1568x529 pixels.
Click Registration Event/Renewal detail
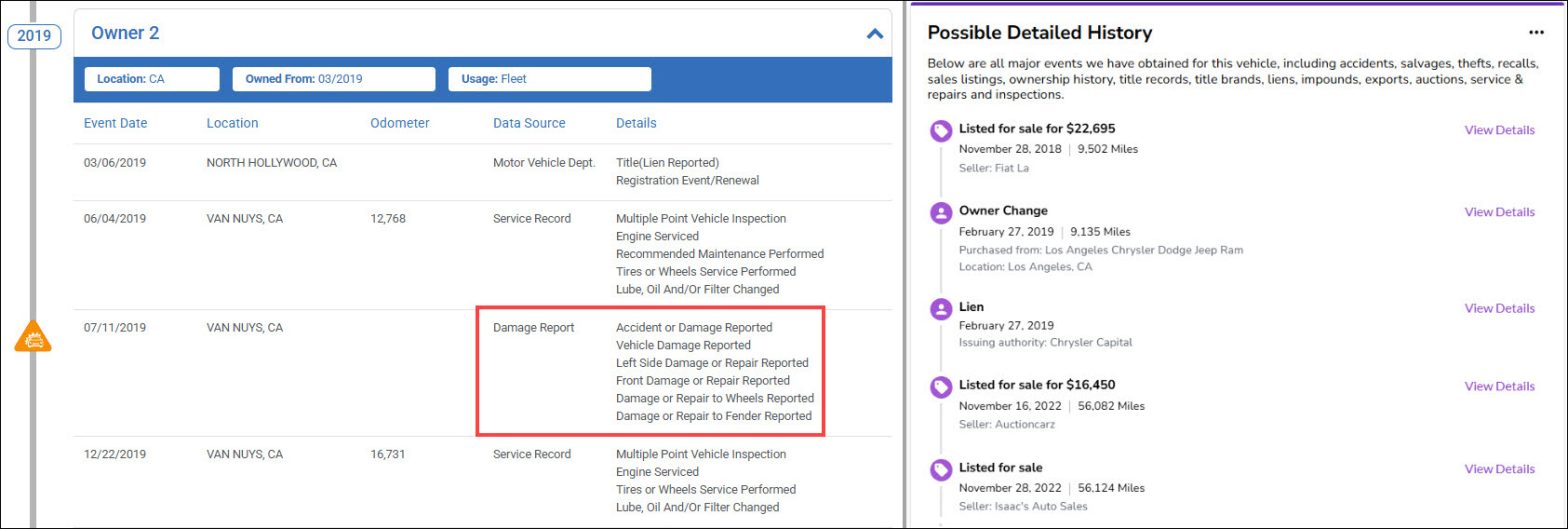pos(688,181)
